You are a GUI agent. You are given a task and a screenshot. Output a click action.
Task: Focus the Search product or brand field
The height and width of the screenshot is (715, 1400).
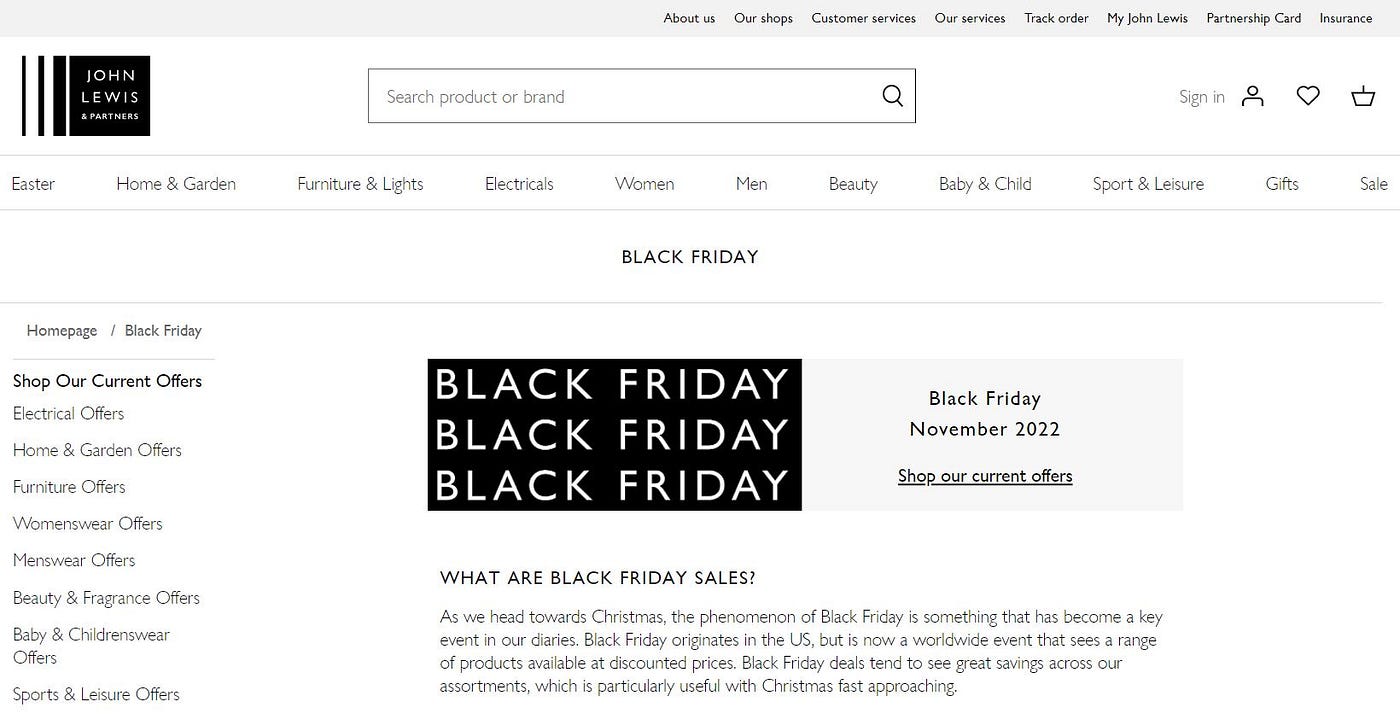[x=642, y=96]
